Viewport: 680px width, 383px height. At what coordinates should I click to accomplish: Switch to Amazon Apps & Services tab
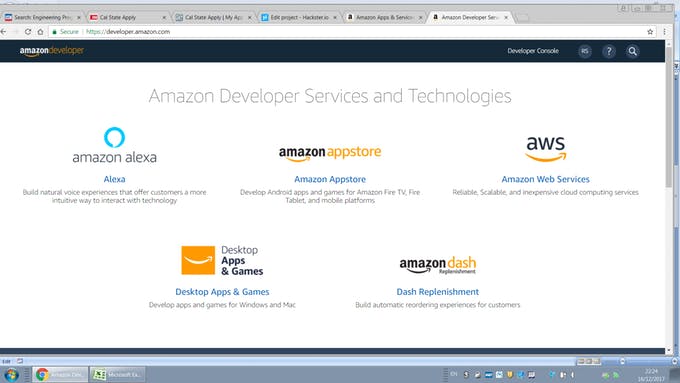click(x=384, y=17)
